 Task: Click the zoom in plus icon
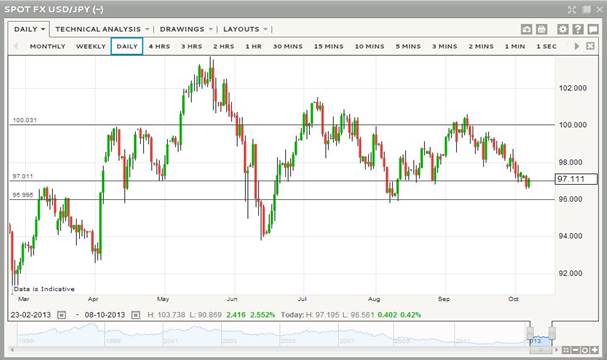coord(594,350)
